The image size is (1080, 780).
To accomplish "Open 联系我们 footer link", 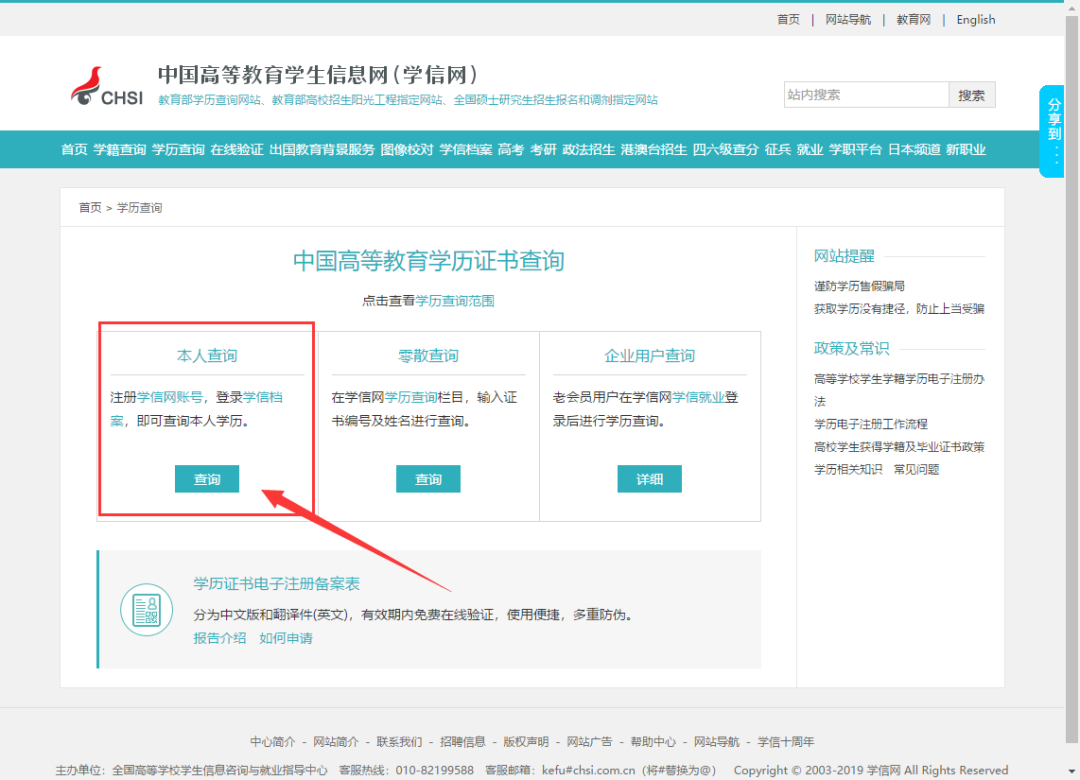I will (x=399, y=741).
